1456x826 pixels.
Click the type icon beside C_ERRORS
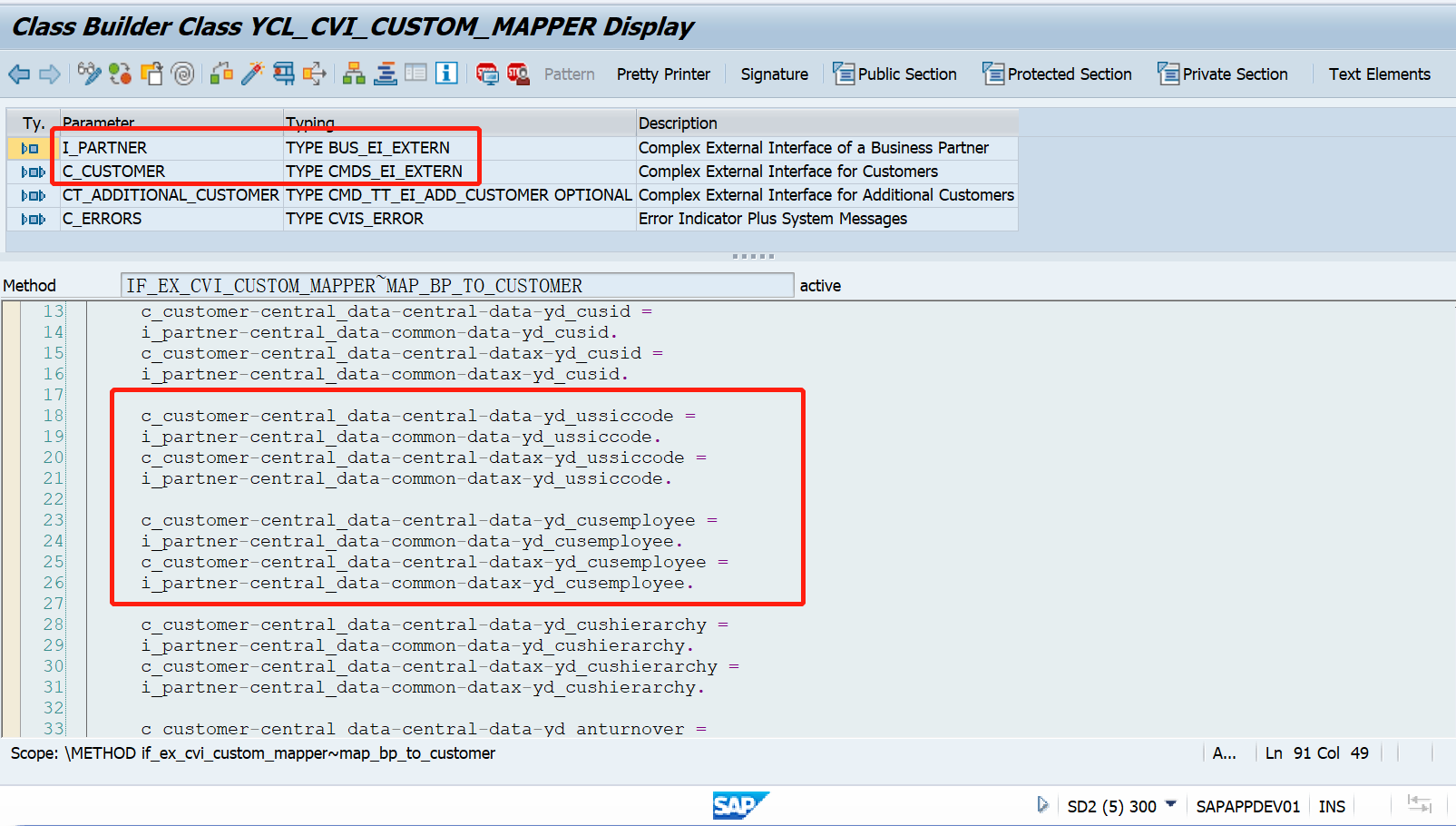pos(33,219)
